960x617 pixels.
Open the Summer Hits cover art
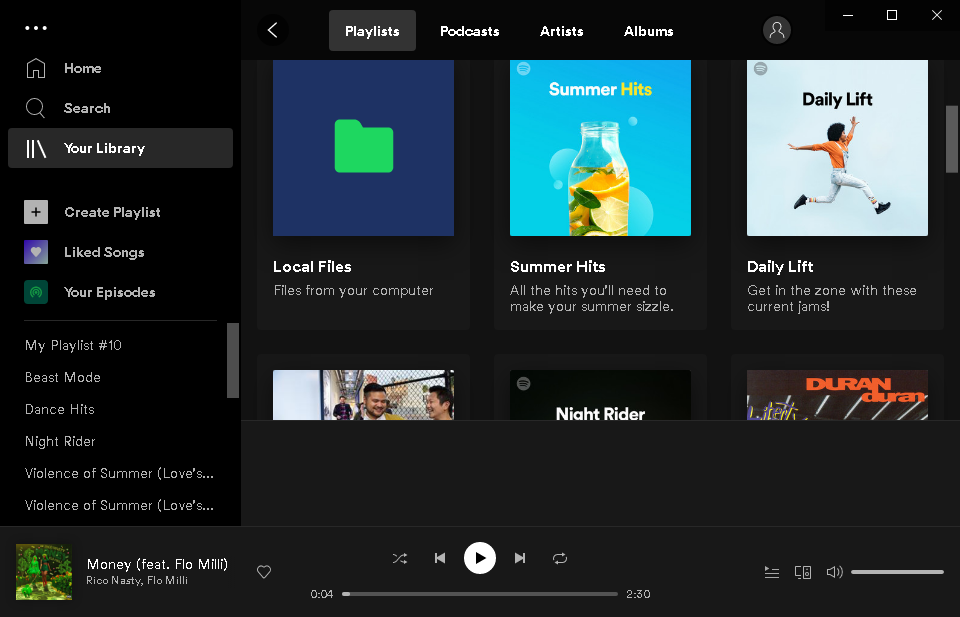click(601, 148)
